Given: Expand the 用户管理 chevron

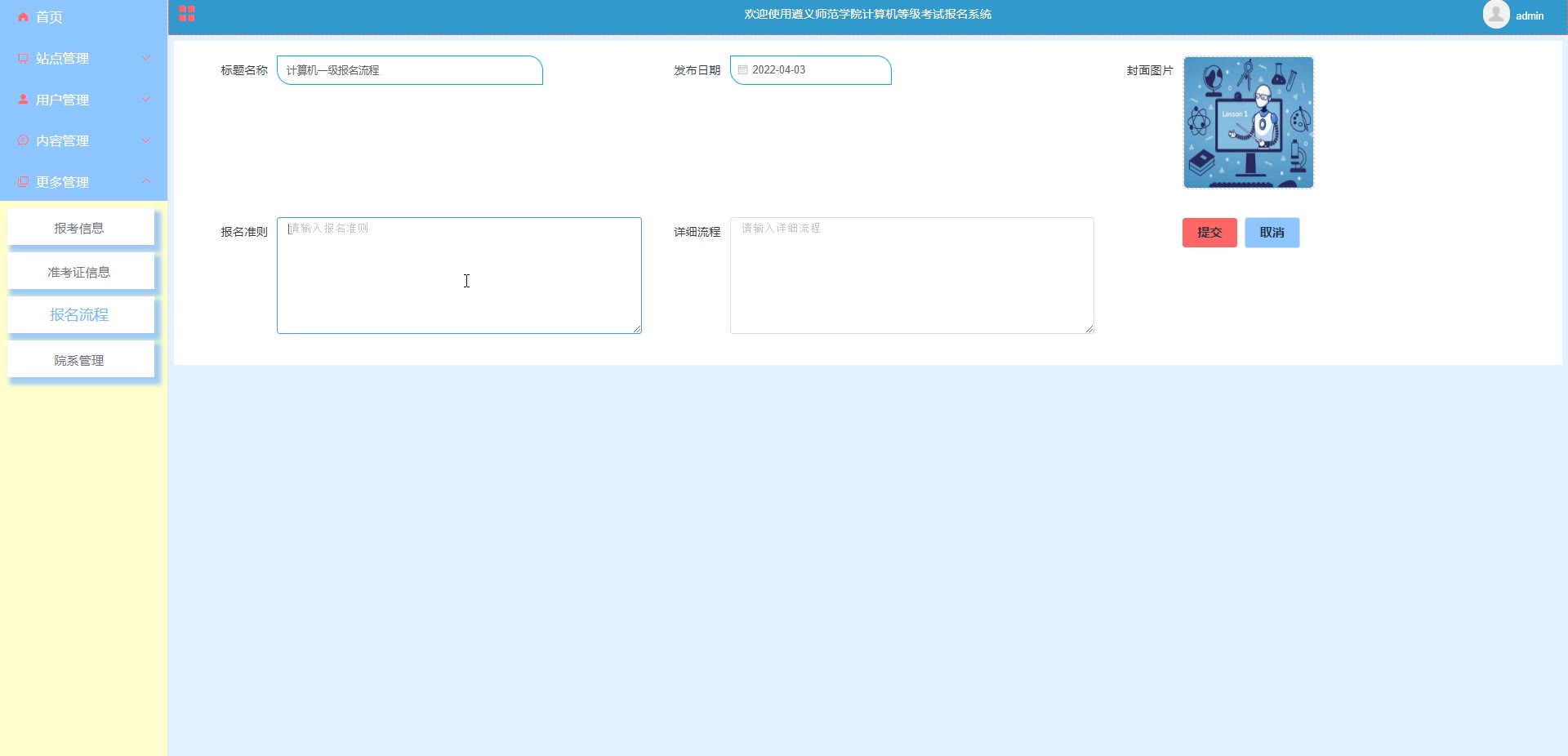Looking at the screenshot, I should pos(146,100).
